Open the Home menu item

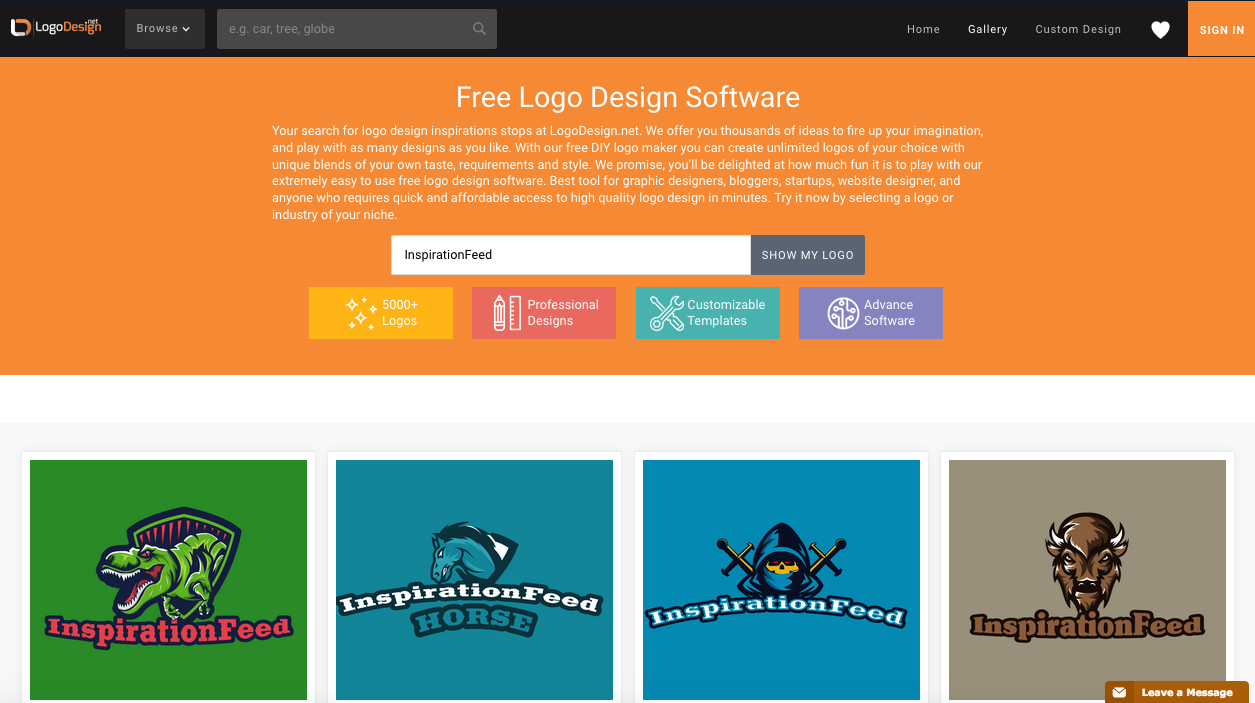[x=923, y=29]
